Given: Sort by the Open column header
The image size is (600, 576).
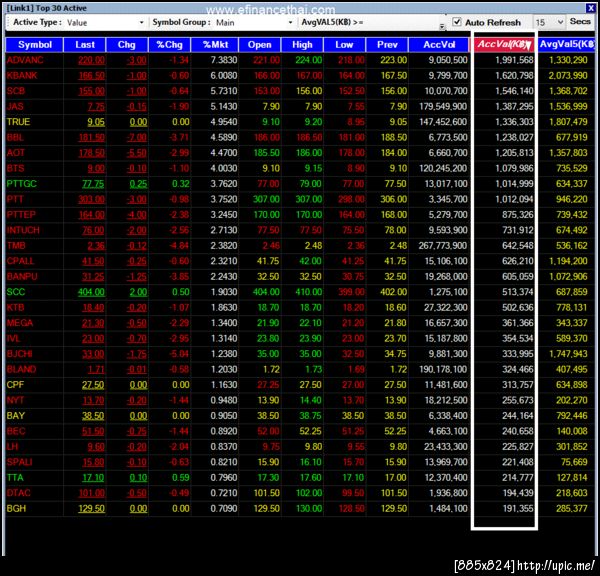Looking at the screenshot, I should point(259,45).
